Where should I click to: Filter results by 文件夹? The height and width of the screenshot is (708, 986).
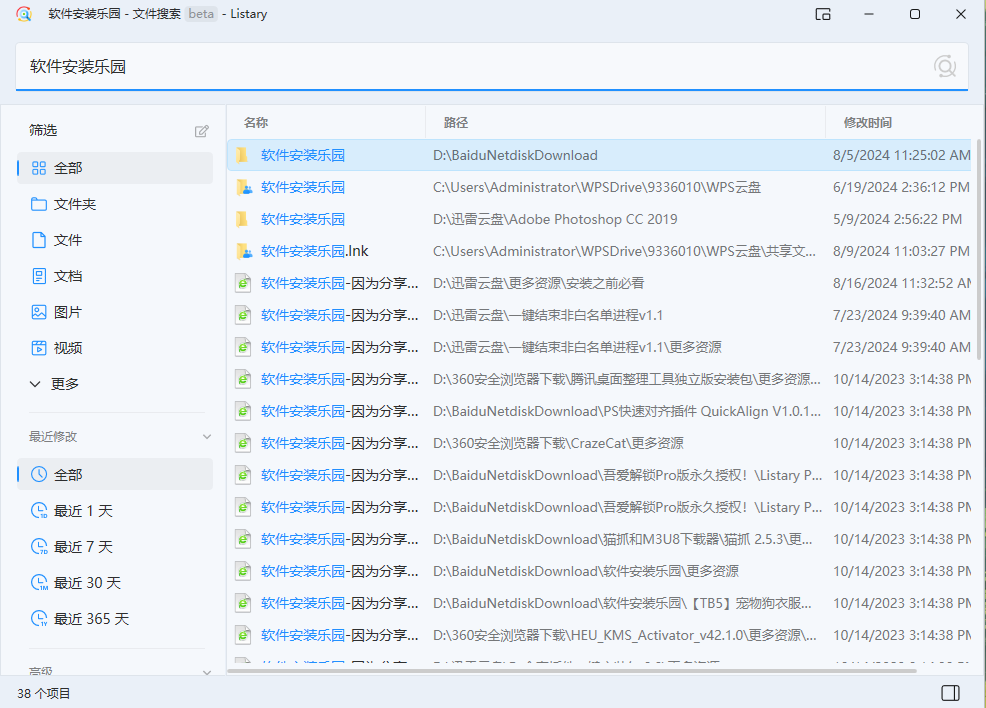[x=114, y=204]
